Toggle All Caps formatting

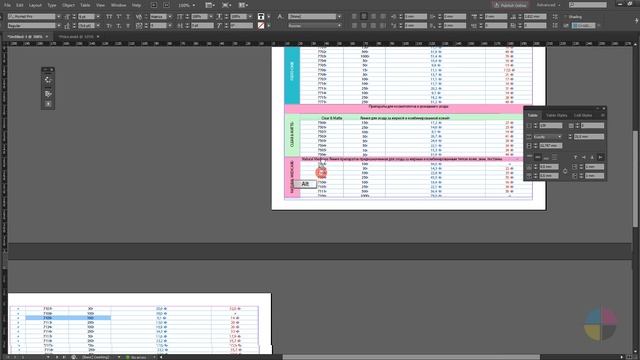click(x=109, y=17)
